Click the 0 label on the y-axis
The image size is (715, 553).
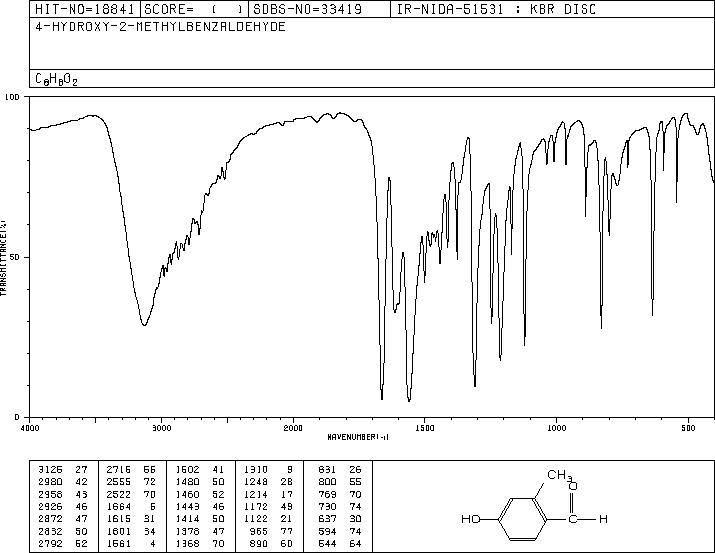(17, 417)
